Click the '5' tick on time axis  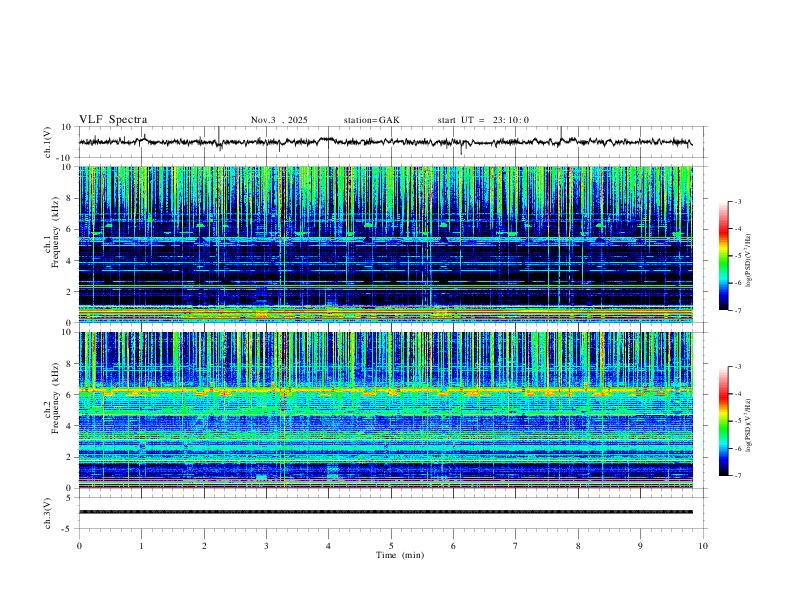coord(391,546)
